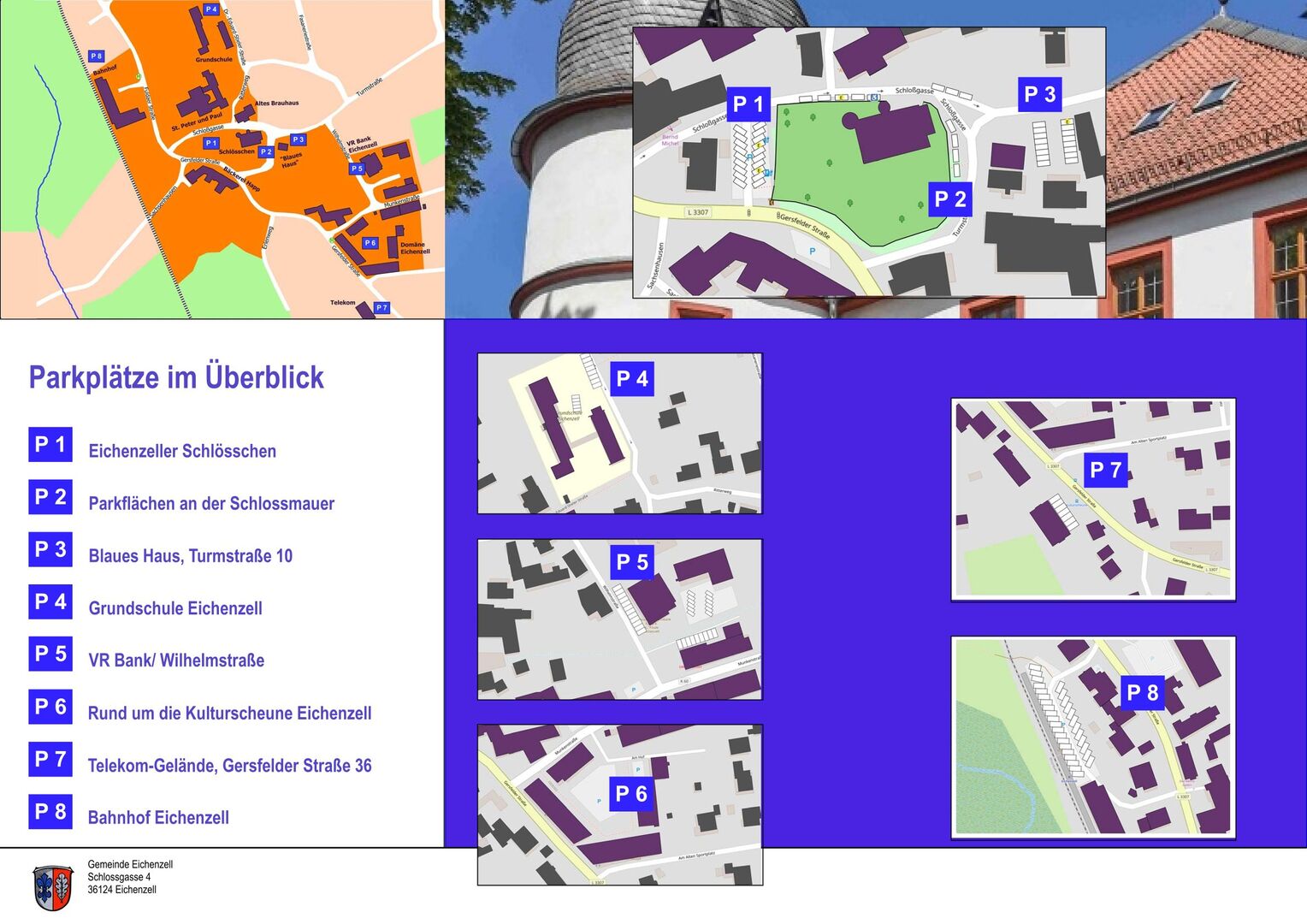Click the Eichenzeller Schlösschen legend text
Image resolution: width=1307 pixels, height=924 pixels.
182,451
